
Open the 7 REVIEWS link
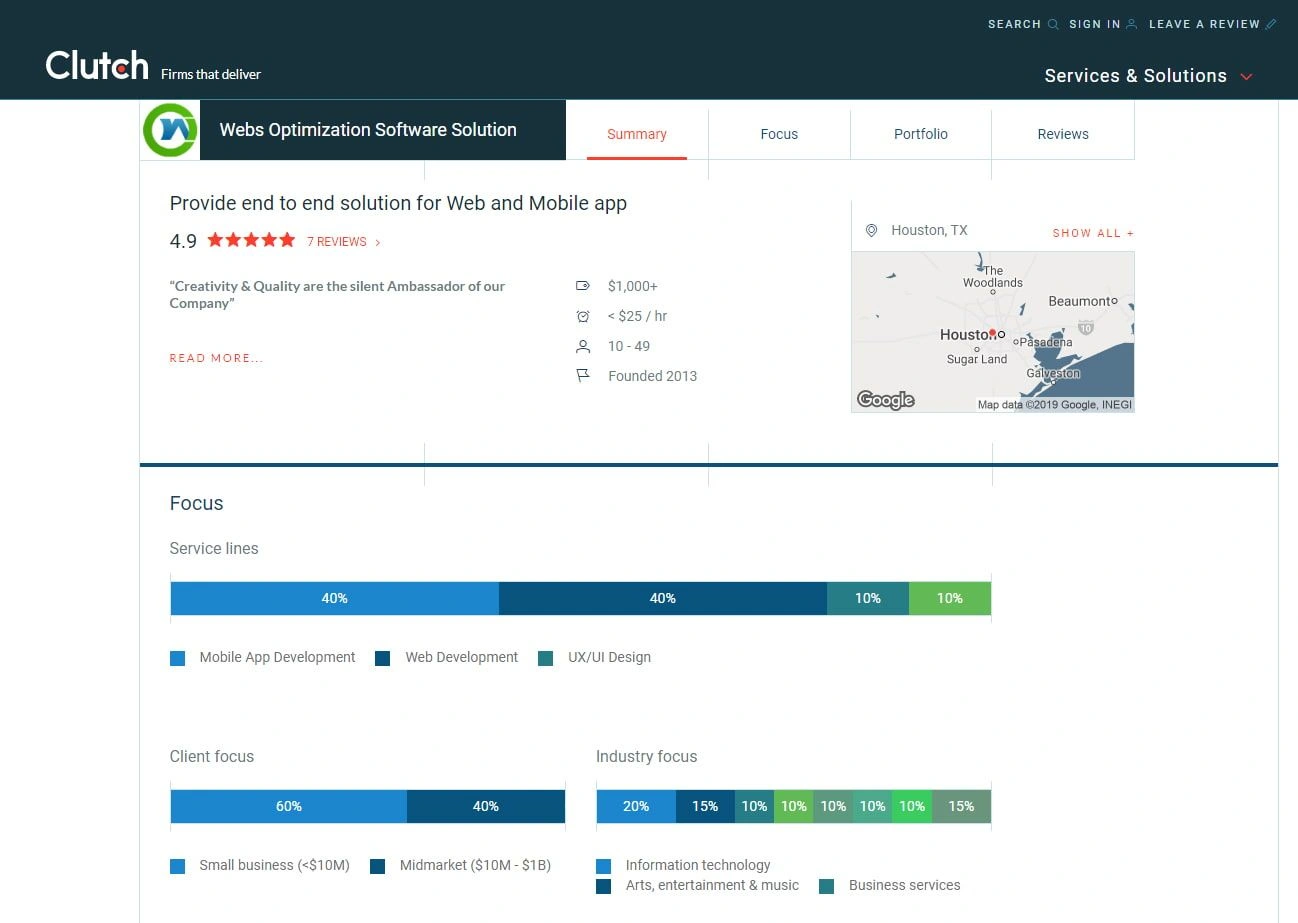pyautogui.click(x=337, y=242)
